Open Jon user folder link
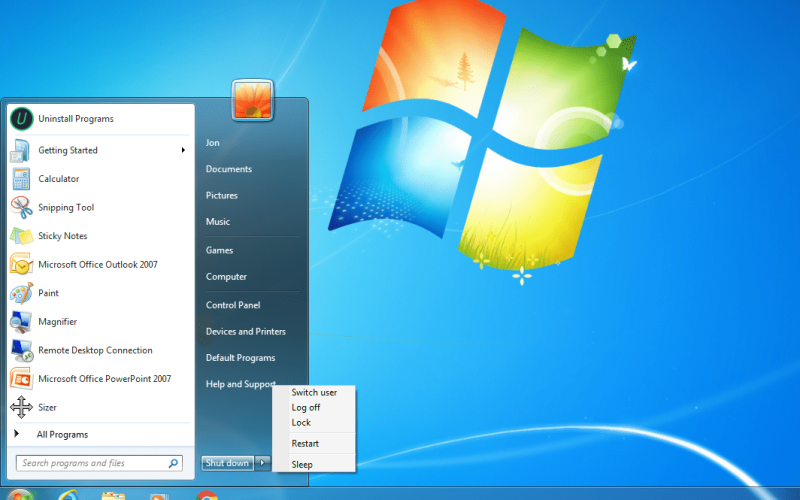This screenshot has width=800, height=500. click(213, 143)
